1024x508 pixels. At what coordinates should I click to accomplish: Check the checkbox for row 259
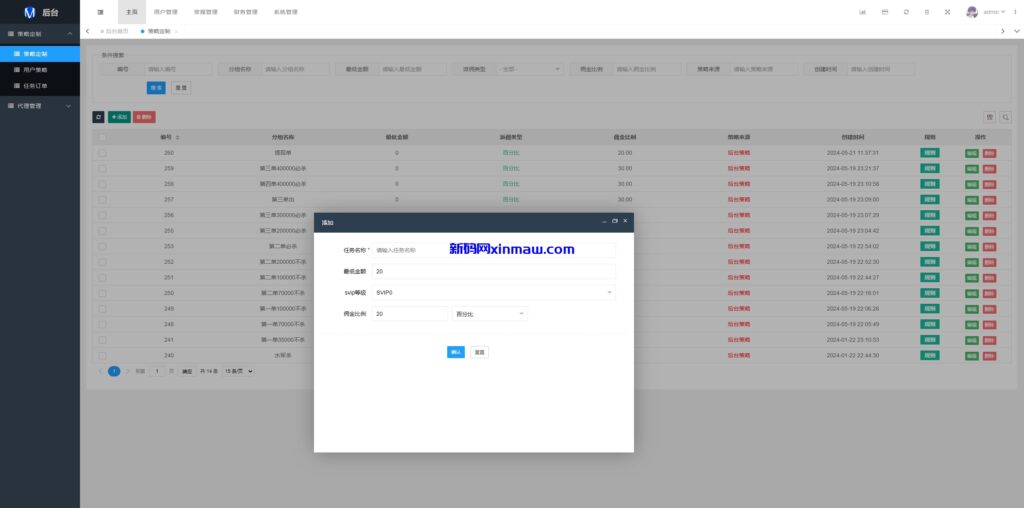click(x=103, y=168)
